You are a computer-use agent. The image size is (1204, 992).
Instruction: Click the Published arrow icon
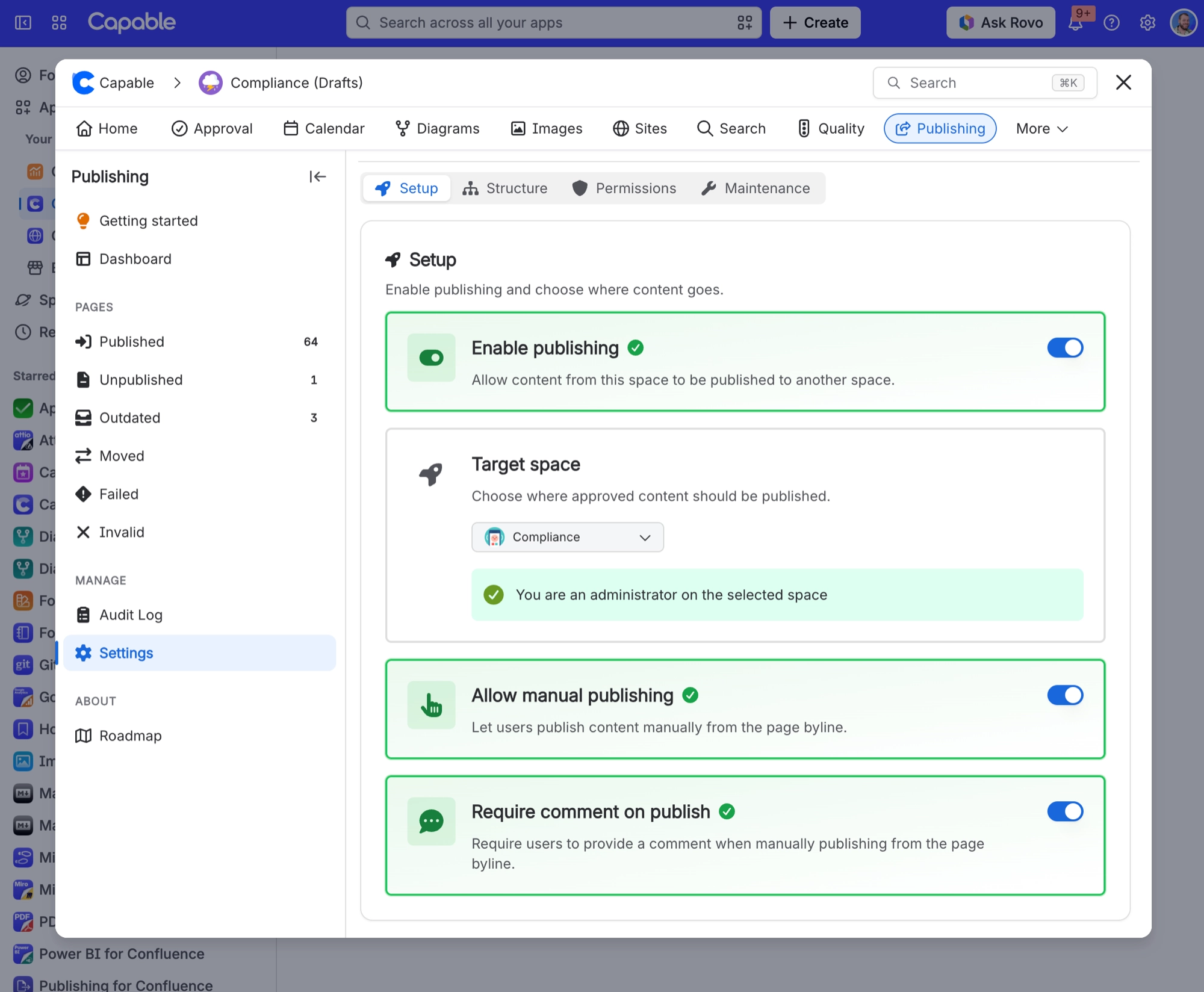point(83,342)
